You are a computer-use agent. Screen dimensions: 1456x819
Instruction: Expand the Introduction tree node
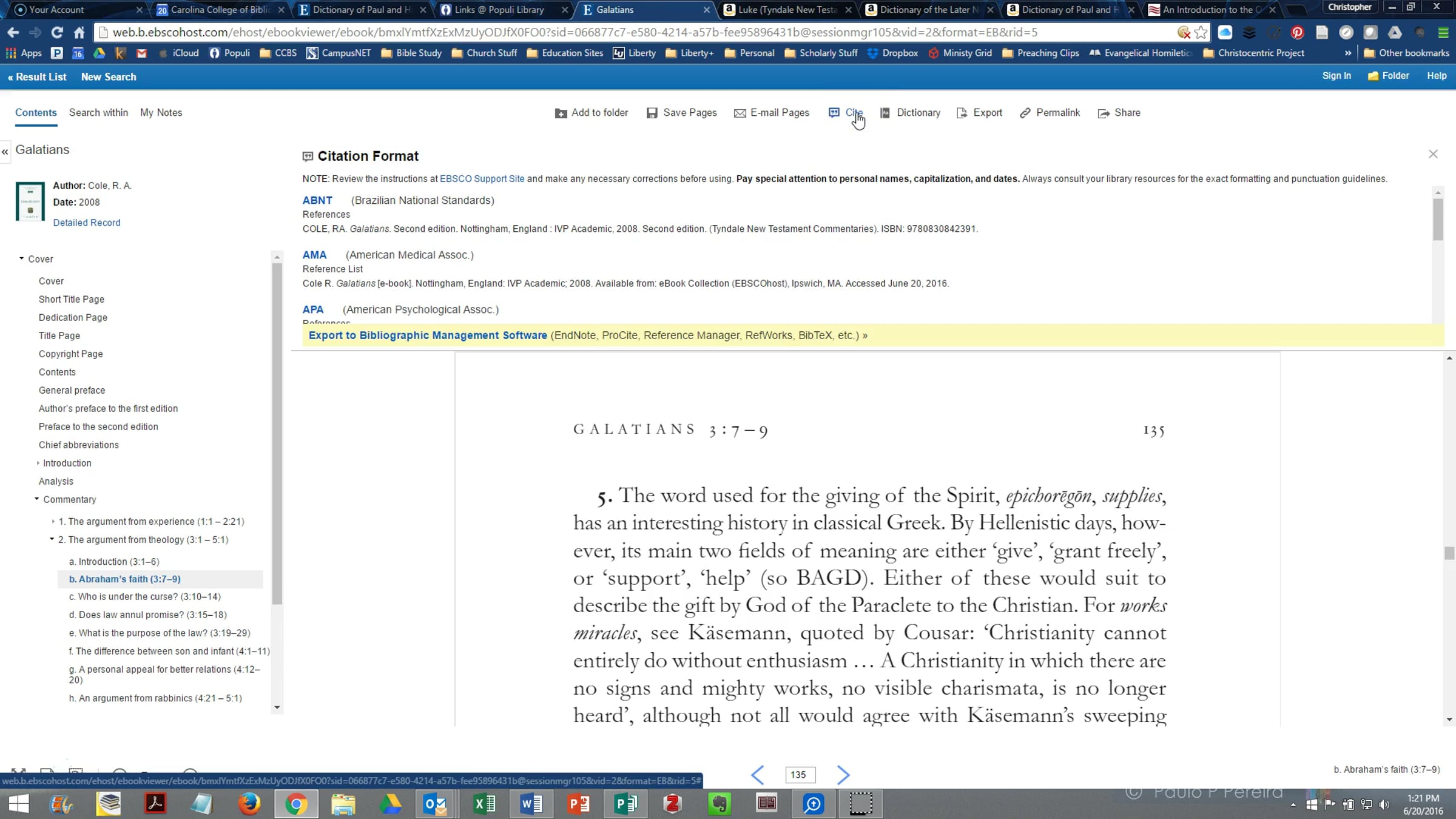(x=38, y=463)
